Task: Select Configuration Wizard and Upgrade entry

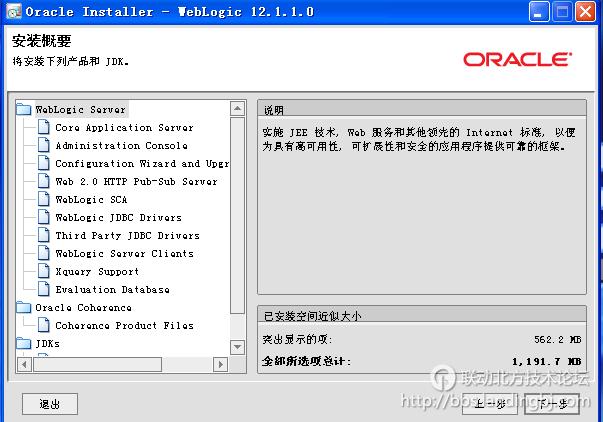Action: tap(142, 163)
